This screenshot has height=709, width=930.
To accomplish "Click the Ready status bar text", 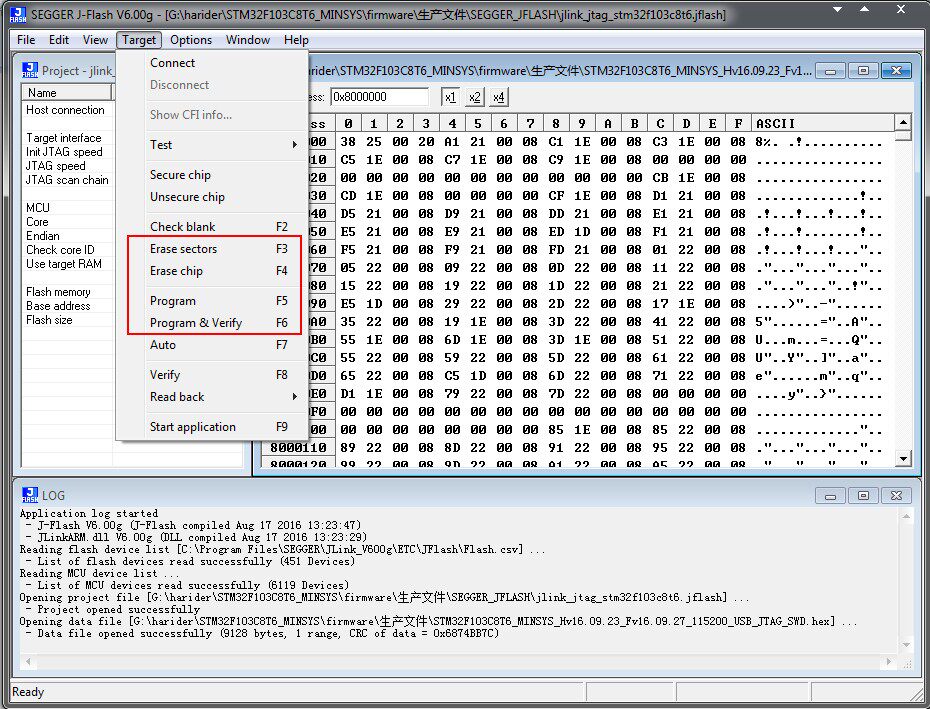I will coord(28,692).
